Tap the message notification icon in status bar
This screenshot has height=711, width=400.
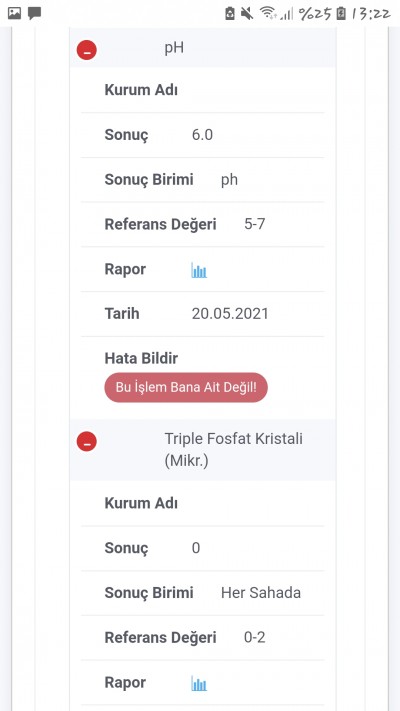[34, 14]
